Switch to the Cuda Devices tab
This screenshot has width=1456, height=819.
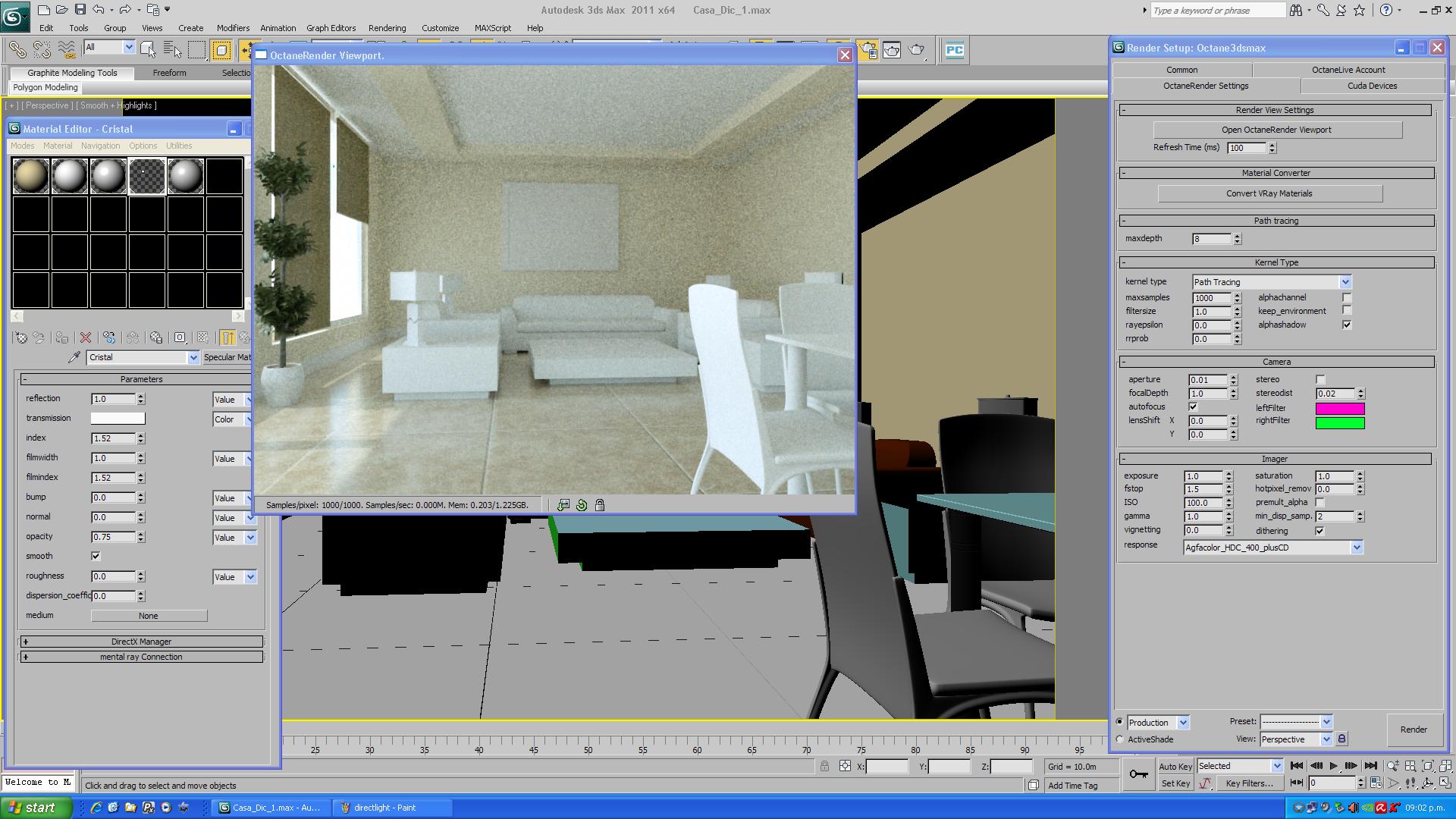coord(1372,86)
